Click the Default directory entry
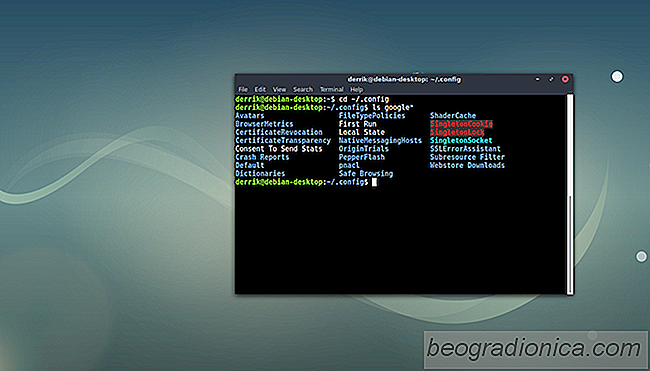 pos(249,165)
